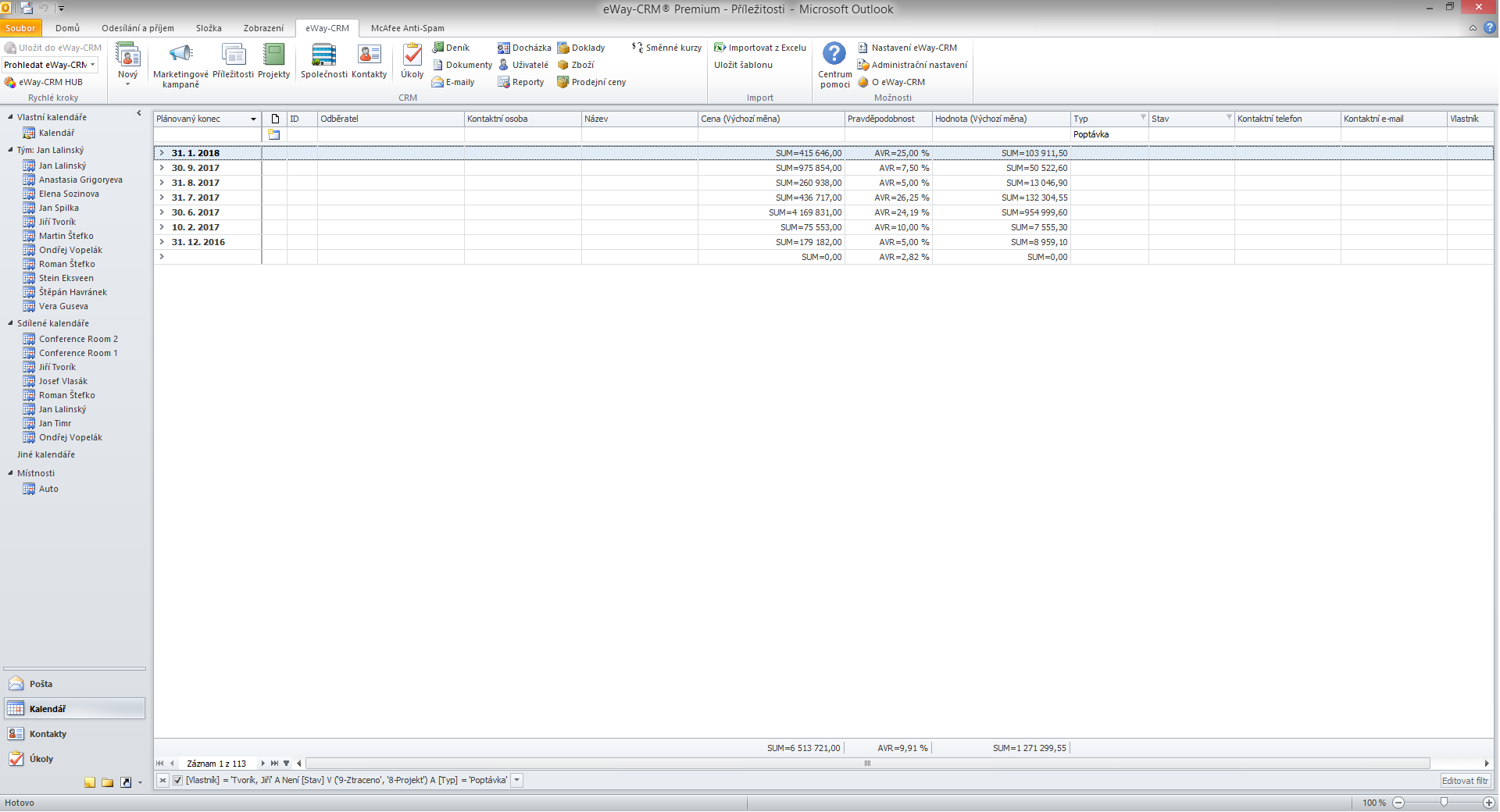Collapse Sdílené kalendáře section
The width and height of the screenshot is (1500, 812).
click(11, 323)
